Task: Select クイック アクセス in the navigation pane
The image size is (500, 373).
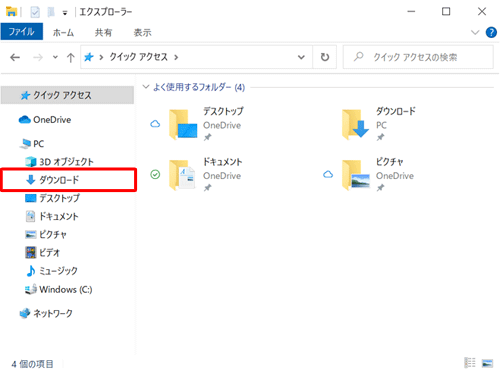Action: click(x=67, y=95)
